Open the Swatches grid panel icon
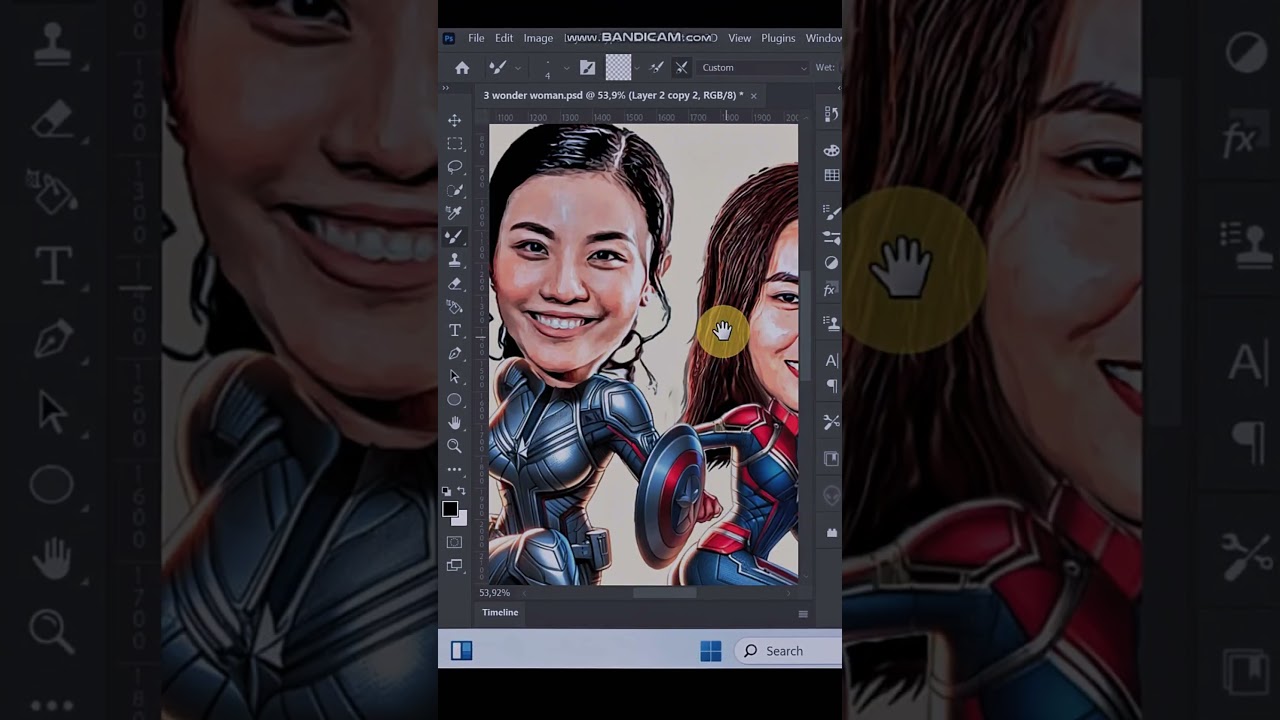The height and width of the screenshot is (720, 1280). point(831,175)
